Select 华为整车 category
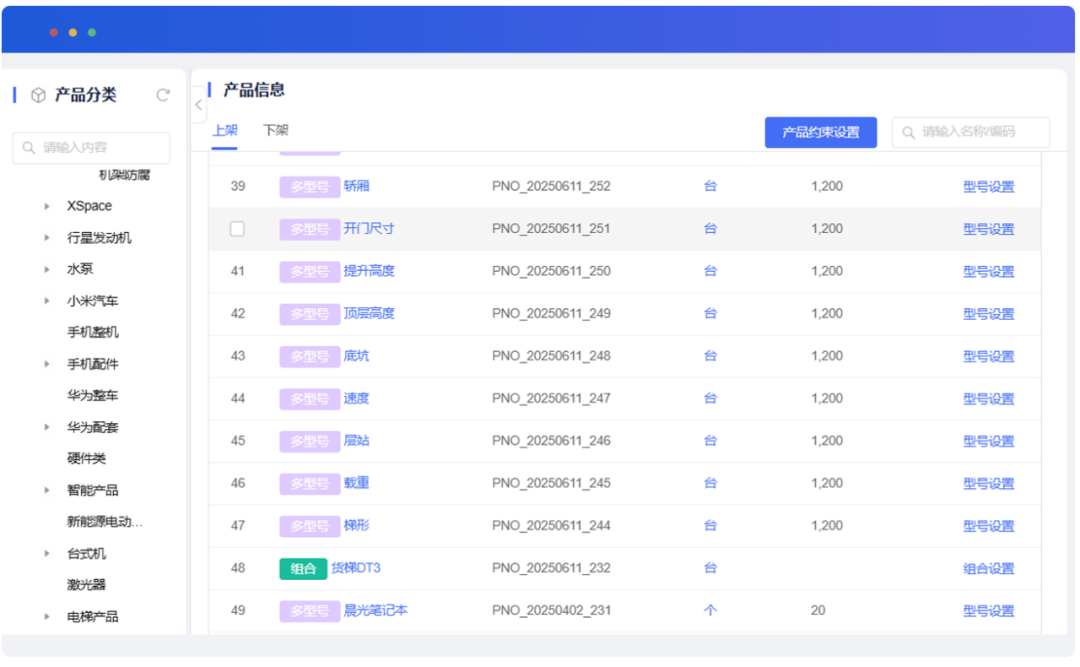Screen dimensions: 1080x667 click(92, 396)
